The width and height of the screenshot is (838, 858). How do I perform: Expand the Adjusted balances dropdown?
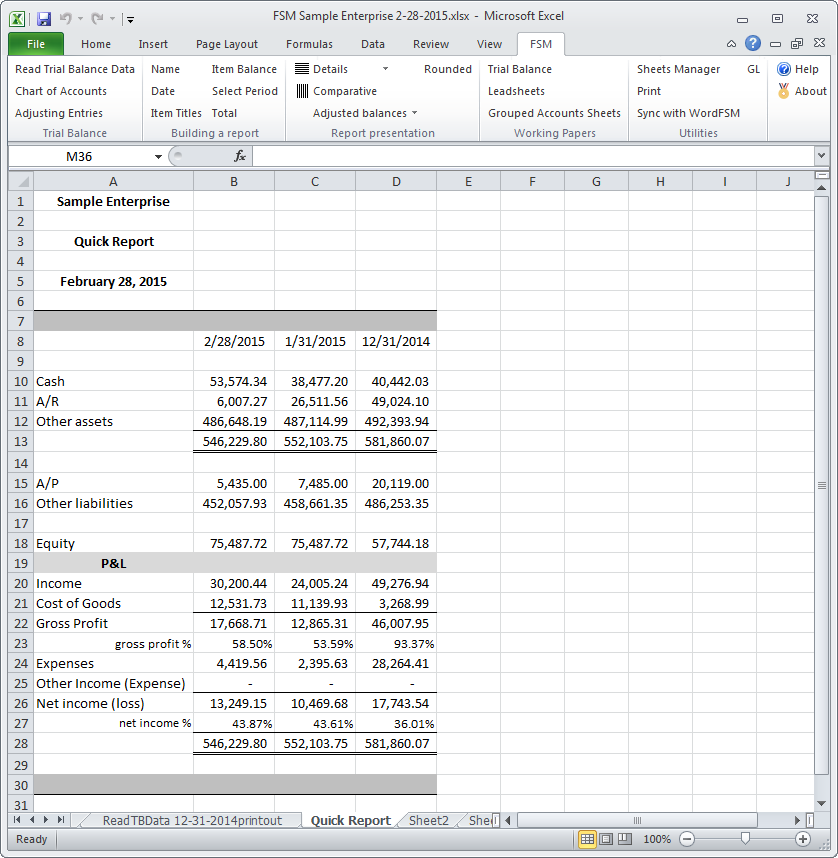(x=414, y=113)
